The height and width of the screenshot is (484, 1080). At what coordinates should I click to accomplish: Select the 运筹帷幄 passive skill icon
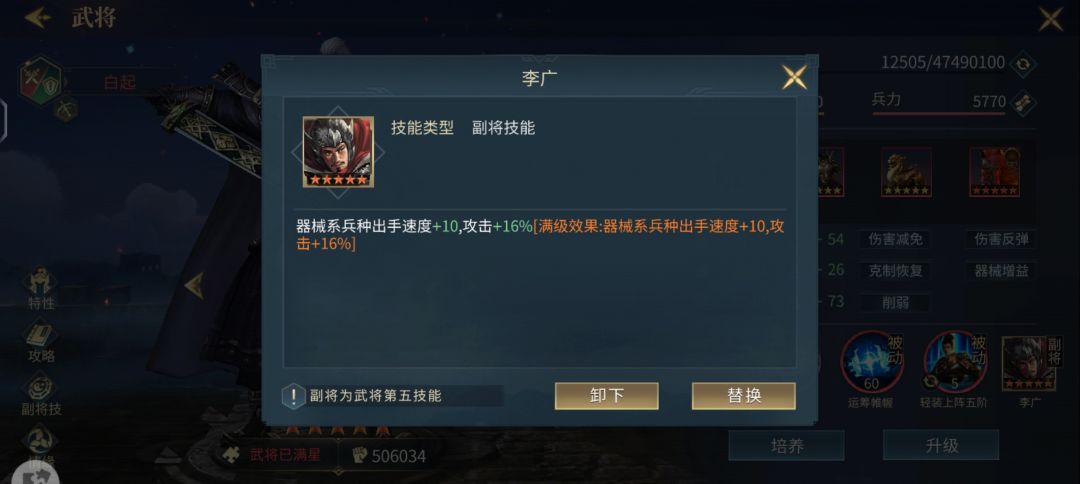point(872,362)
